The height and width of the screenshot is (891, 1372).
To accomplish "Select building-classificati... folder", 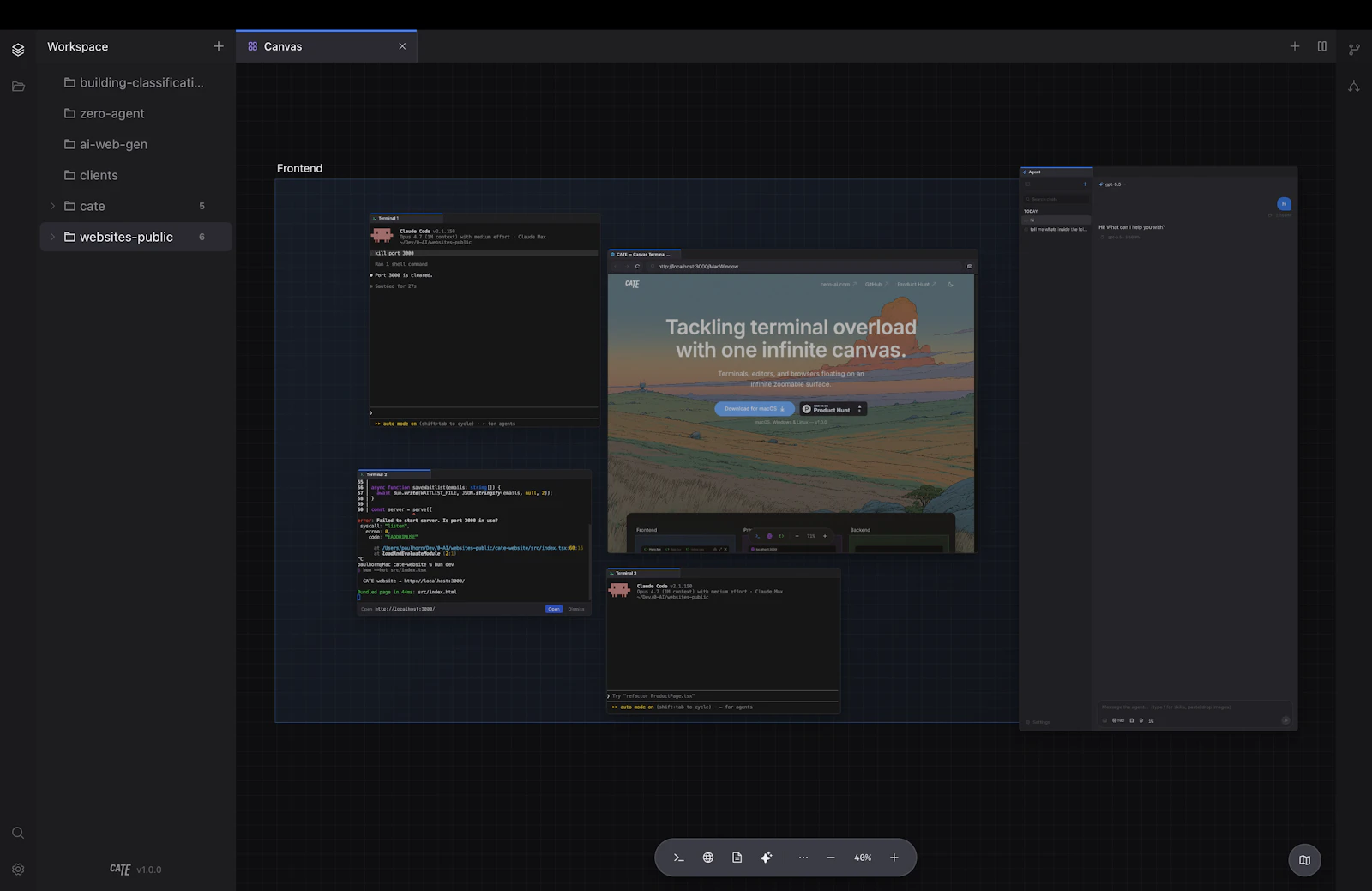I will [134, 82].
